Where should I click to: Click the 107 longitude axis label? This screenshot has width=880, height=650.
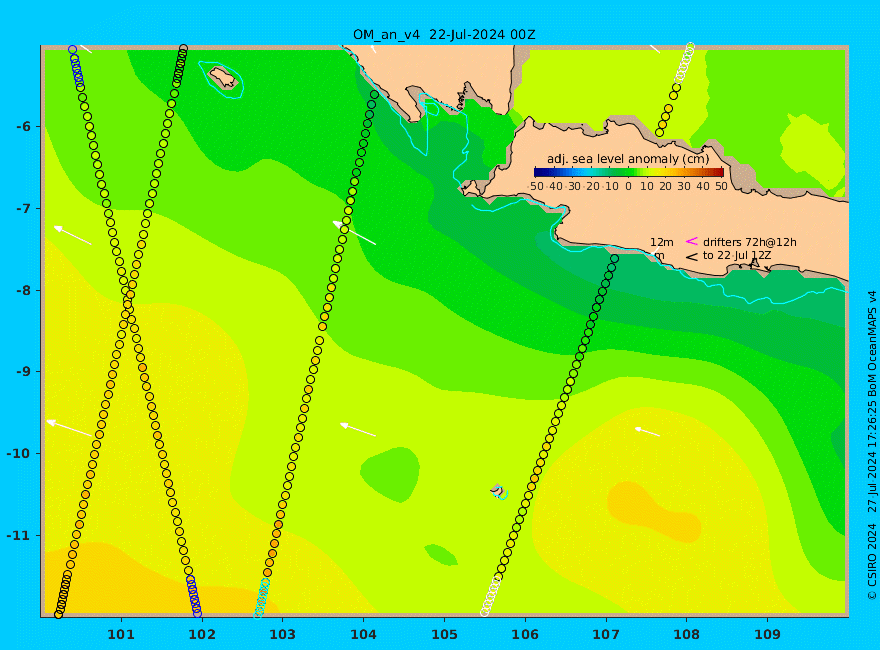tap(606, 634)
